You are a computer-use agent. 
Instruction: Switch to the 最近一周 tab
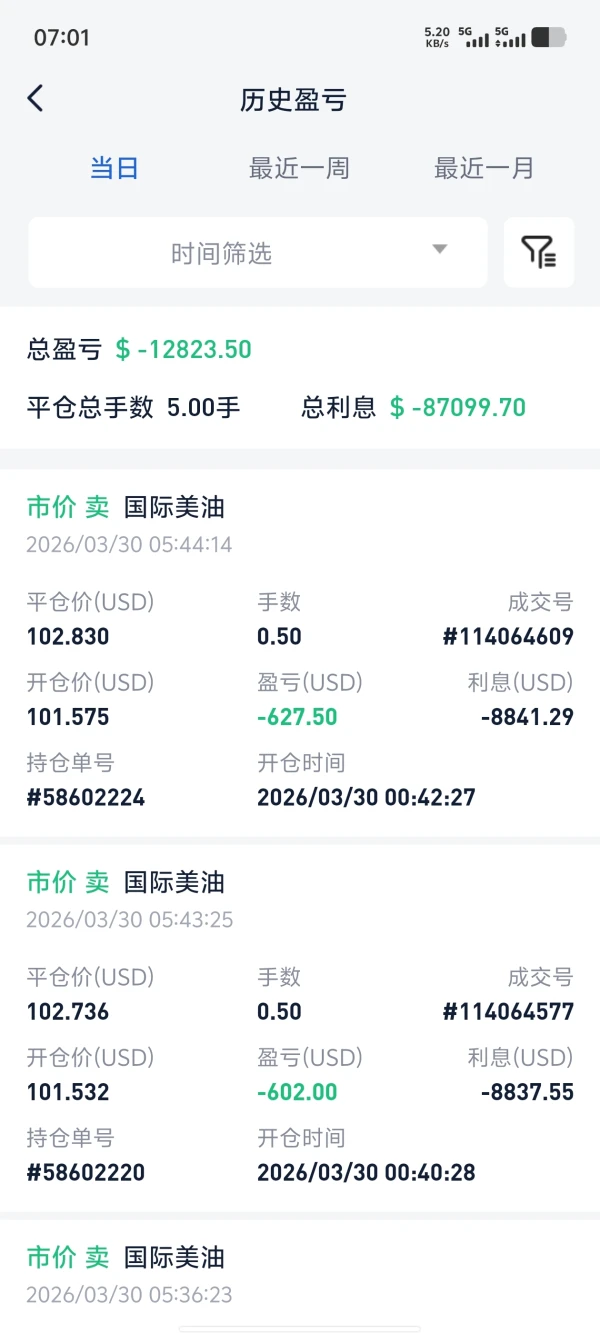299,168
